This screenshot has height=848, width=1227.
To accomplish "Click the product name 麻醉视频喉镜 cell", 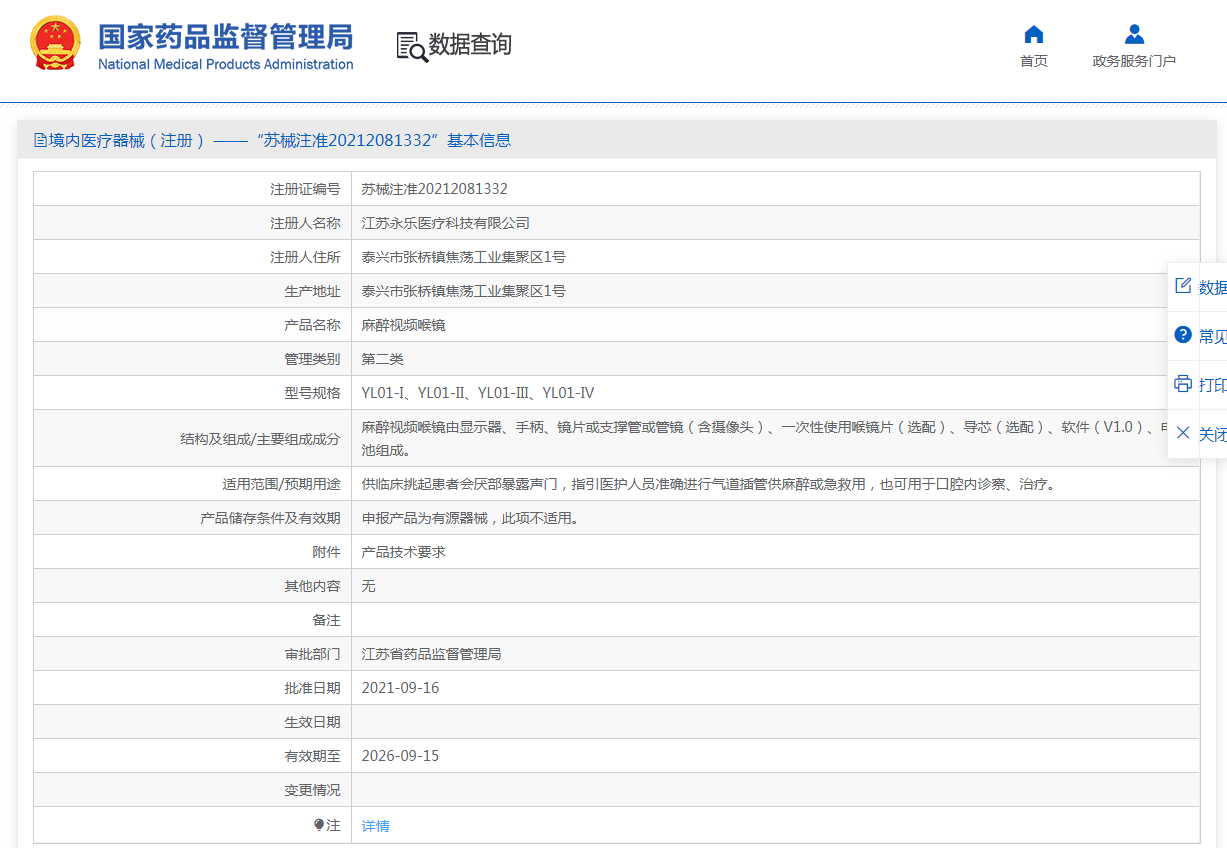I will click(403, 325).
